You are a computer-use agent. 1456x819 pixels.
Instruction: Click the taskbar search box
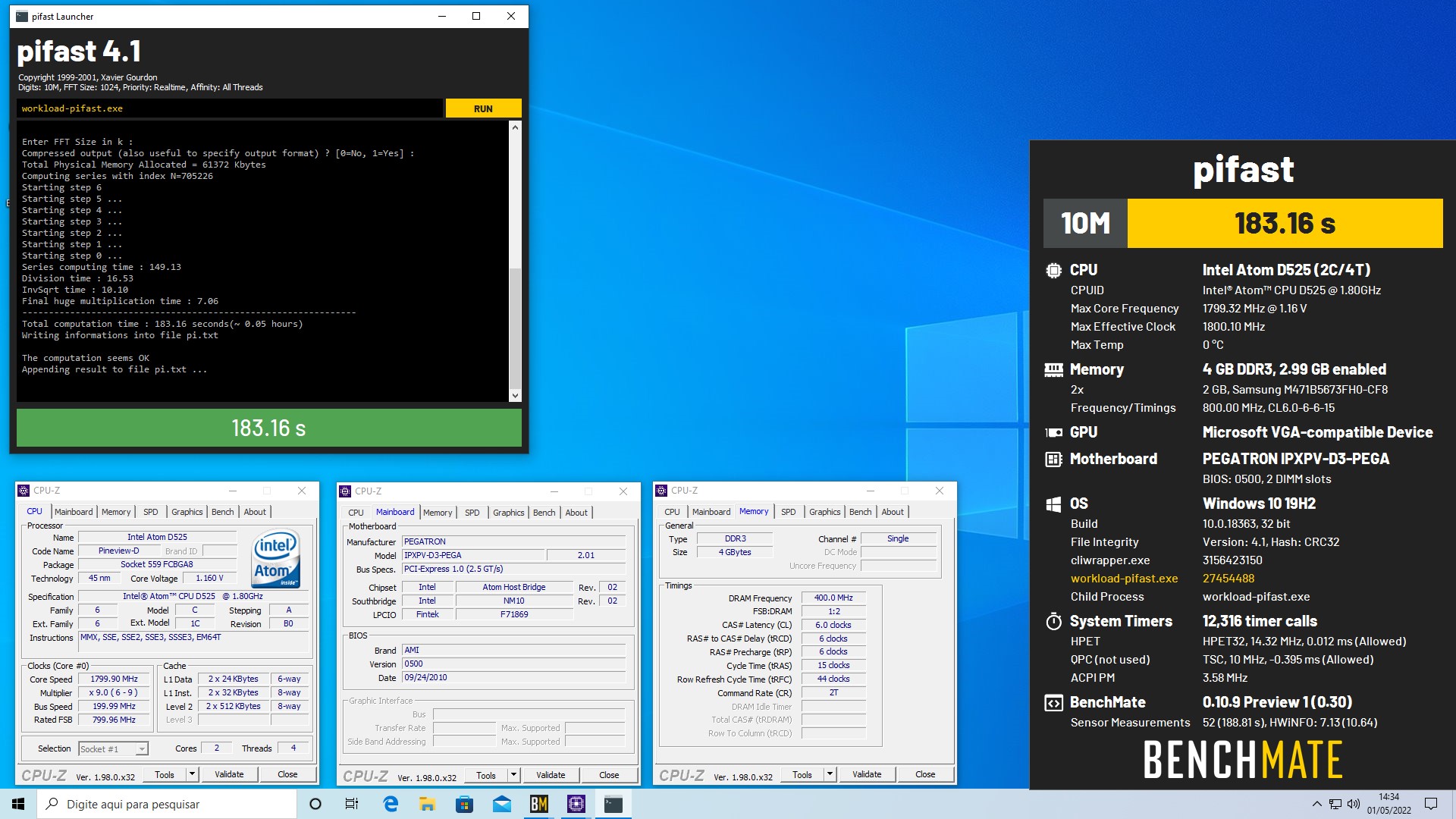tap(167, 804)
